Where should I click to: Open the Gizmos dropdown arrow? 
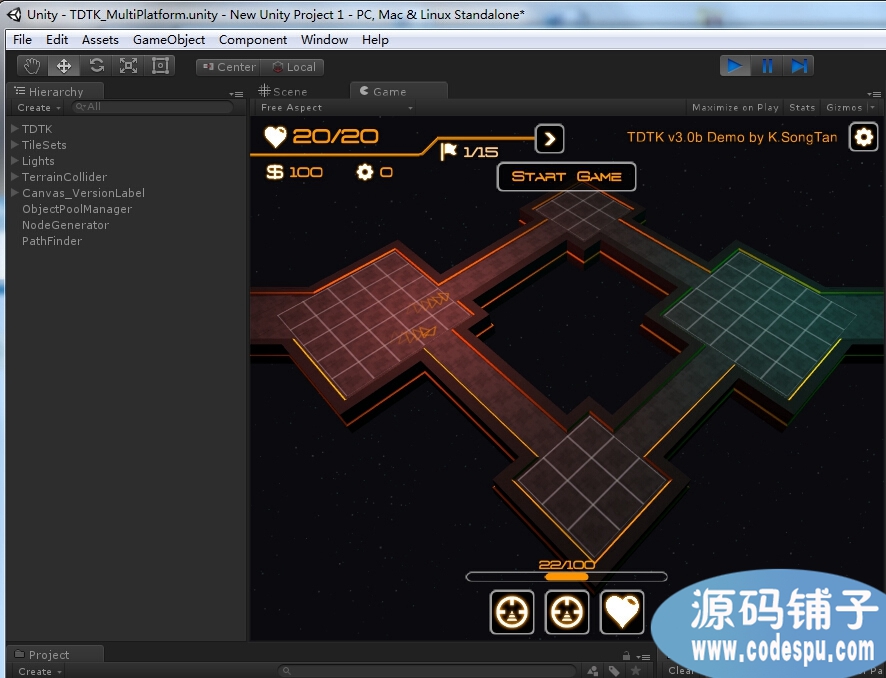[x=873, y=107]
